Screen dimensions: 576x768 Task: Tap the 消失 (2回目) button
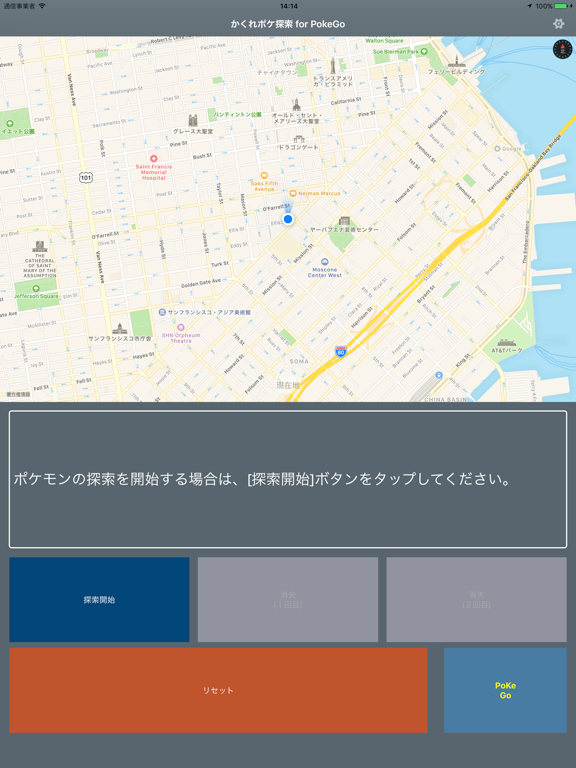click(x=477, y=600)
